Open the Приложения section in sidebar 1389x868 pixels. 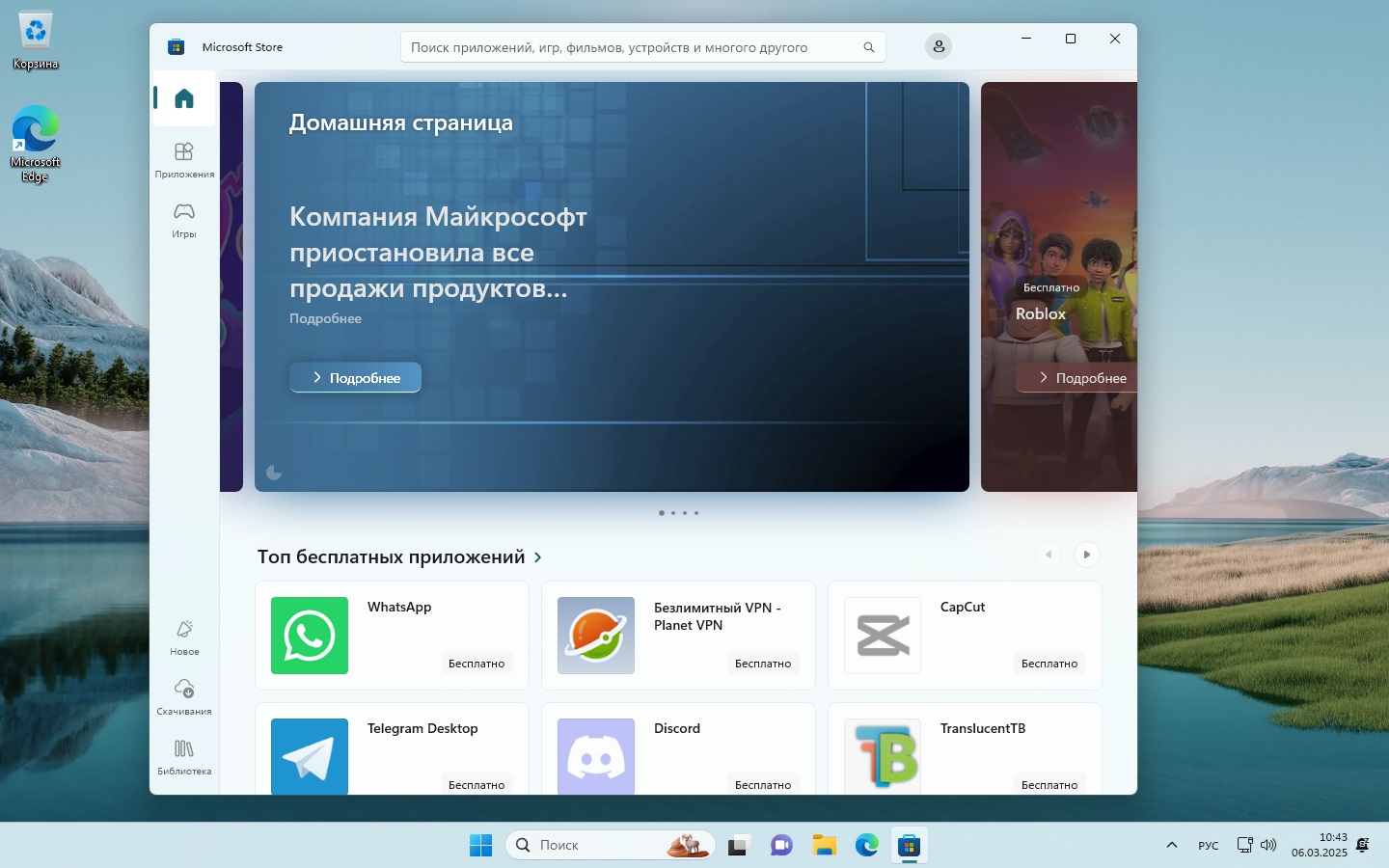184,160
